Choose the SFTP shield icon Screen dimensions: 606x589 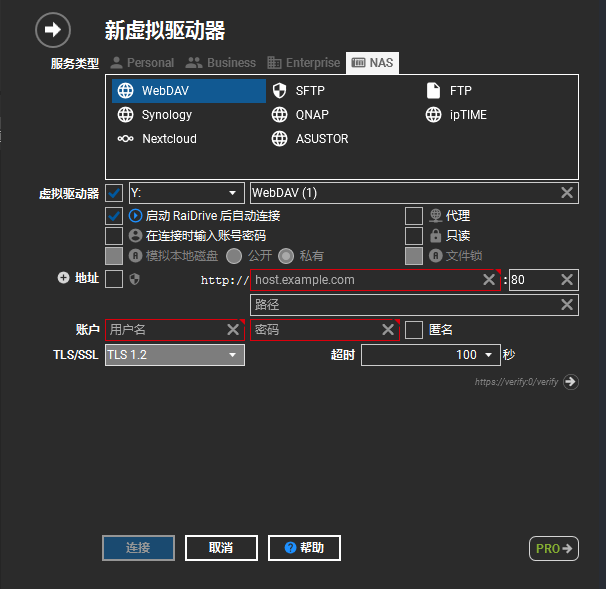click(279, 91)
